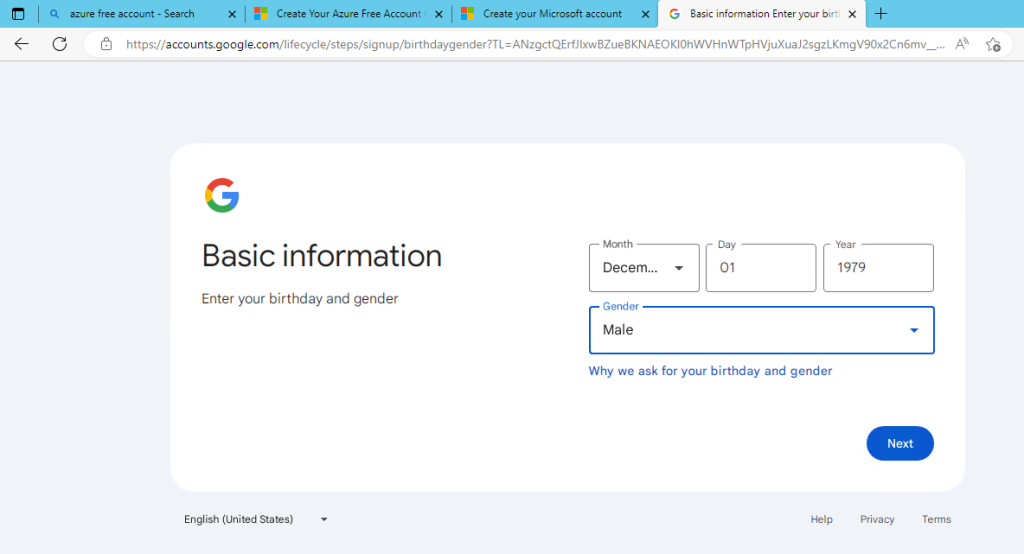This screenshot has height=554, width=1024.
Task: Add this page to favorites star icon
Action: tap(993, 44)
